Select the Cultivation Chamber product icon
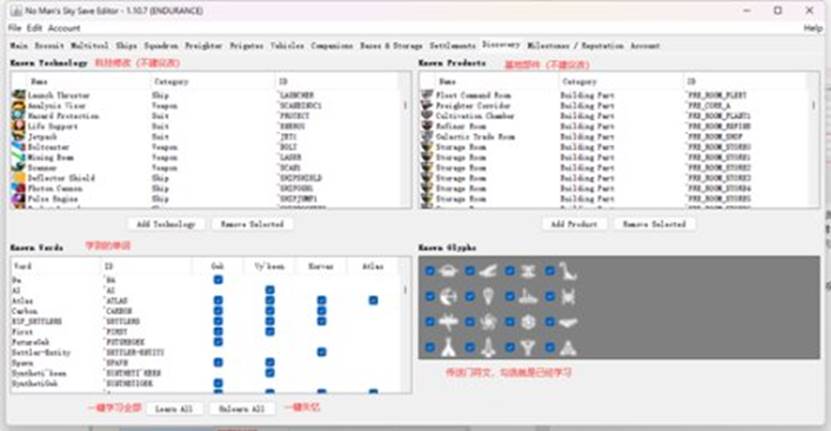Screen dimensions: 831x431 pos(427,116)
